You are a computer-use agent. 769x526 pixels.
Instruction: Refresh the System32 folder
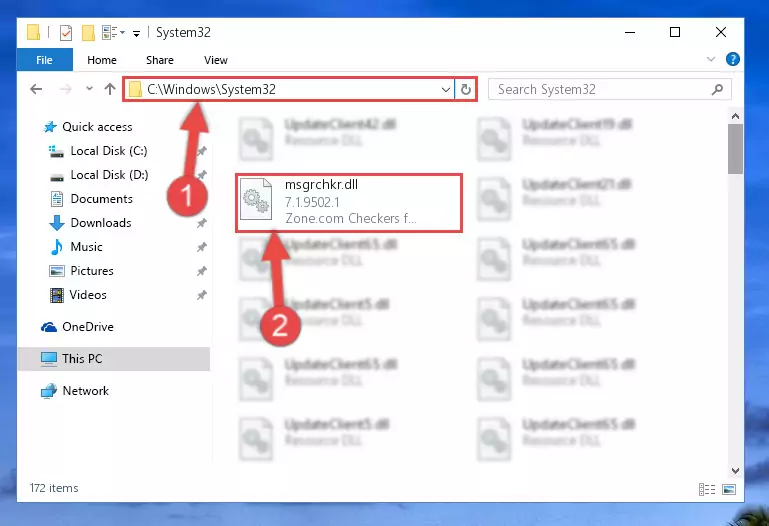465,89
